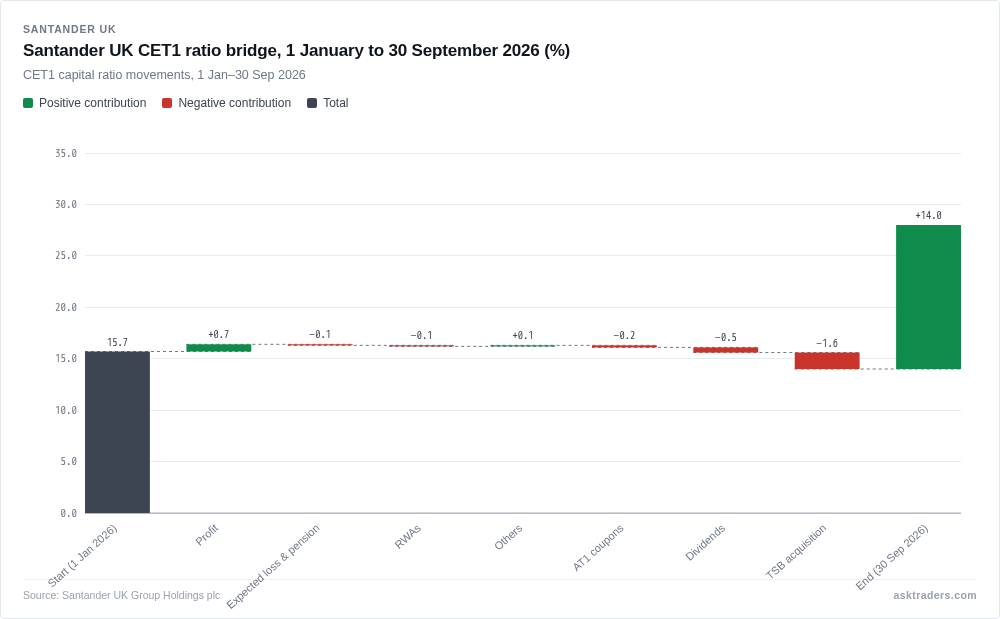Click the green Positive contribution legend swatch

(28, 103)
